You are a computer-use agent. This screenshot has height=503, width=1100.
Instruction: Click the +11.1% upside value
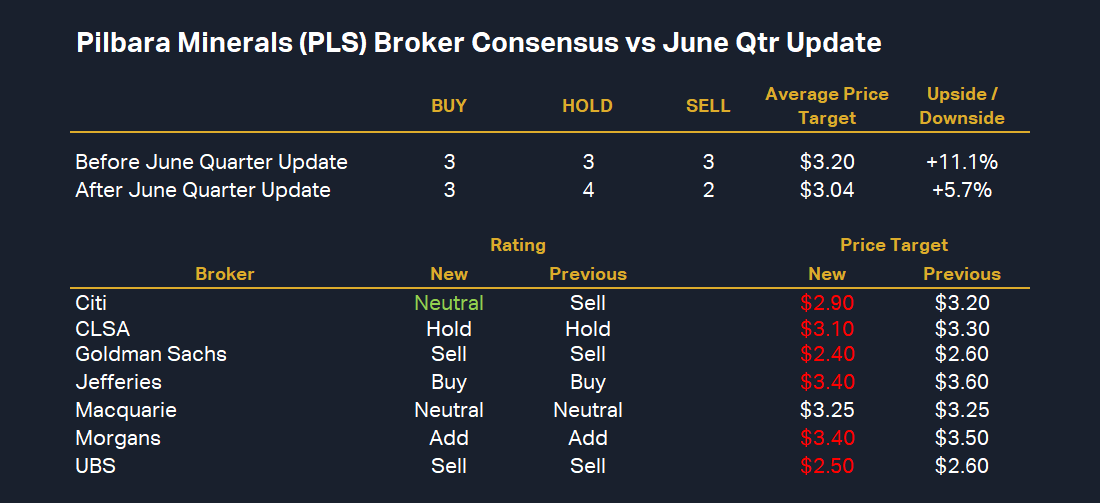pyautogui.click(x=962, y=162)
